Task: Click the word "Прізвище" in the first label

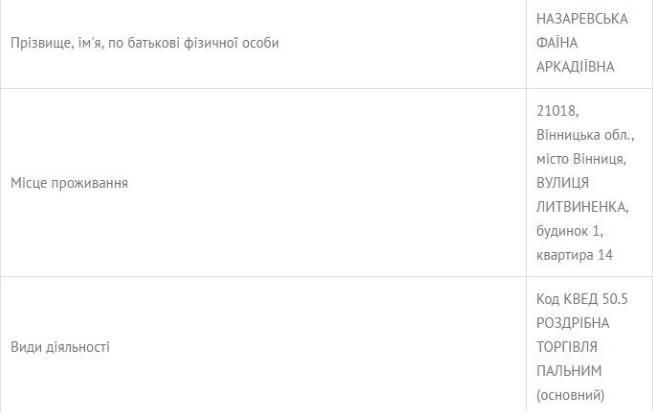Action: [x=37, y=43]
